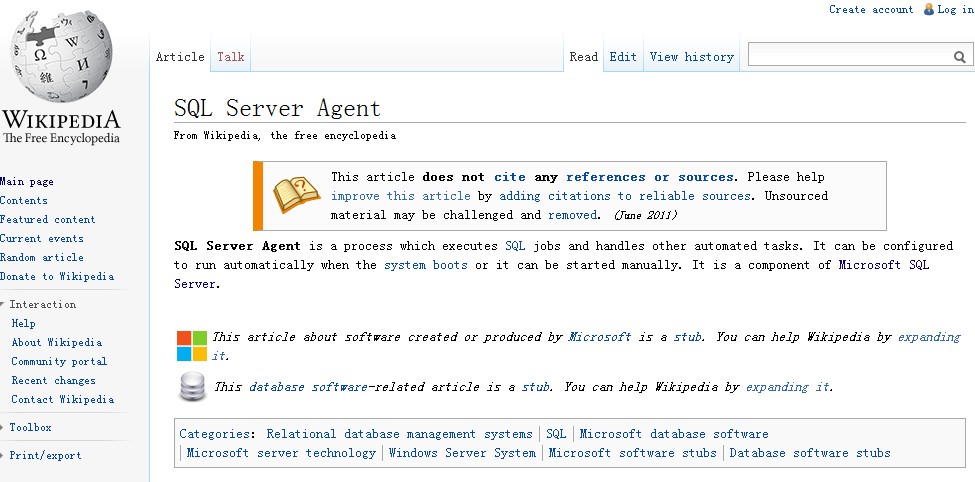The height and width of the screenshot is (482, 975).
Task: Open Windows Server System category
Action: click(x=462, y=453)
